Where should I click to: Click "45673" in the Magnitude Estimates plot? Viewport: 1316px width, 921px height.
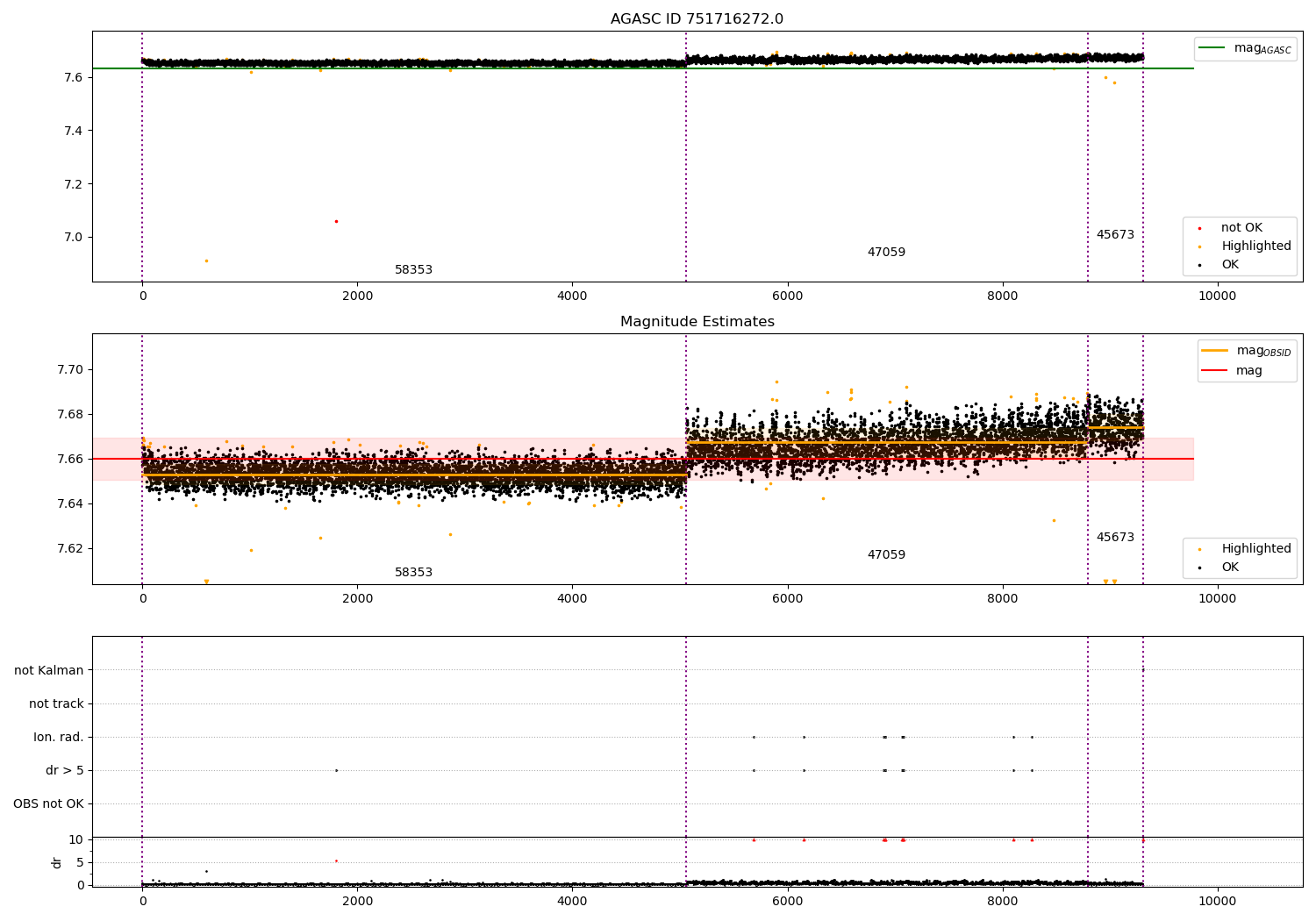pos(1115,538)
